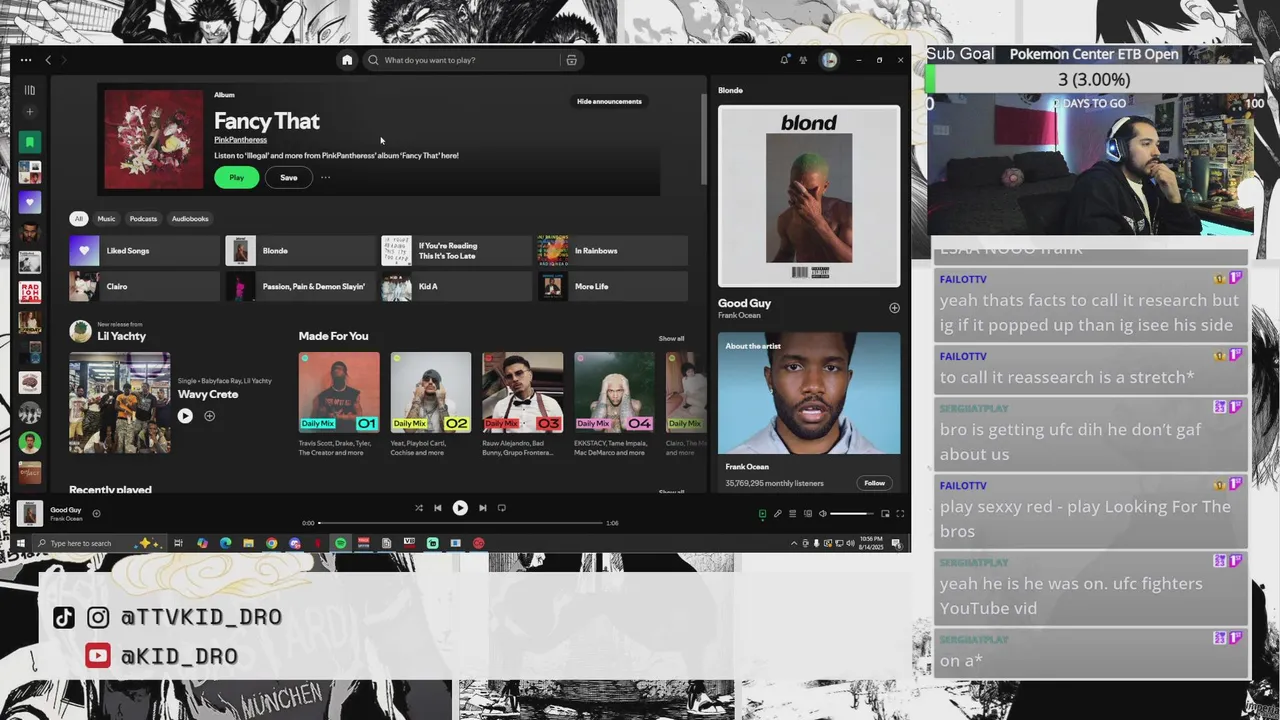
Task: Open the In Rainbows shortcut tile
Action: (x=612, y=251)
